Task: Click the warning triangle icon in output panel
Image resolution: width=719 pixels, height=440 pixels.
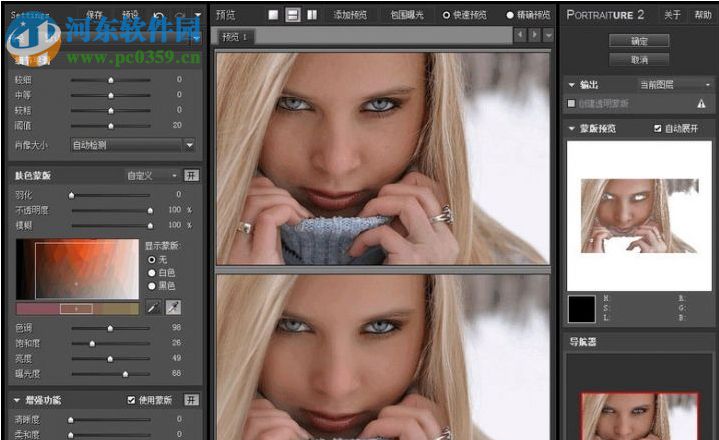Action: coord(701,104)
